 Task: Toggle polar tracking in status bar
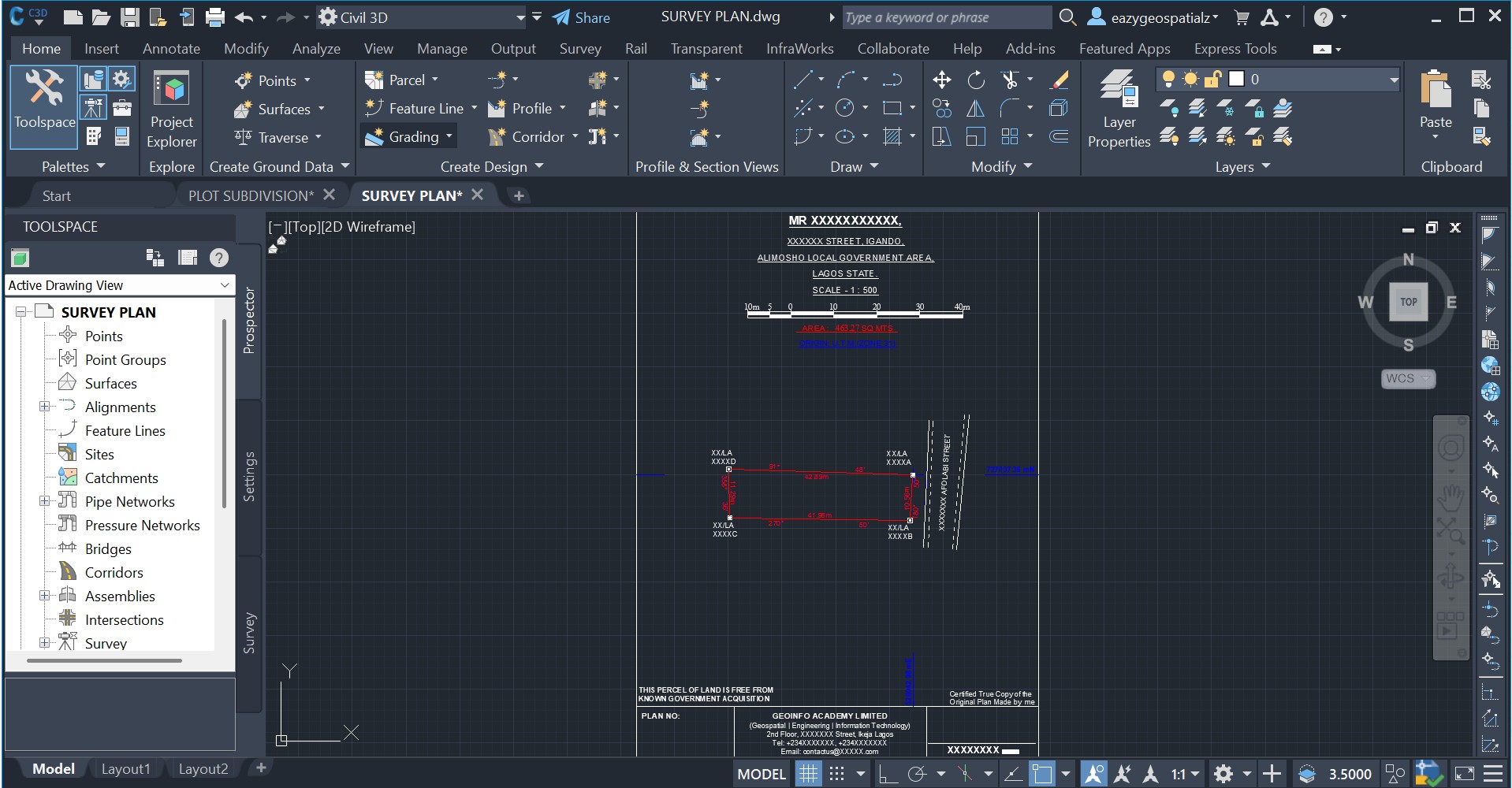(917, 774)
